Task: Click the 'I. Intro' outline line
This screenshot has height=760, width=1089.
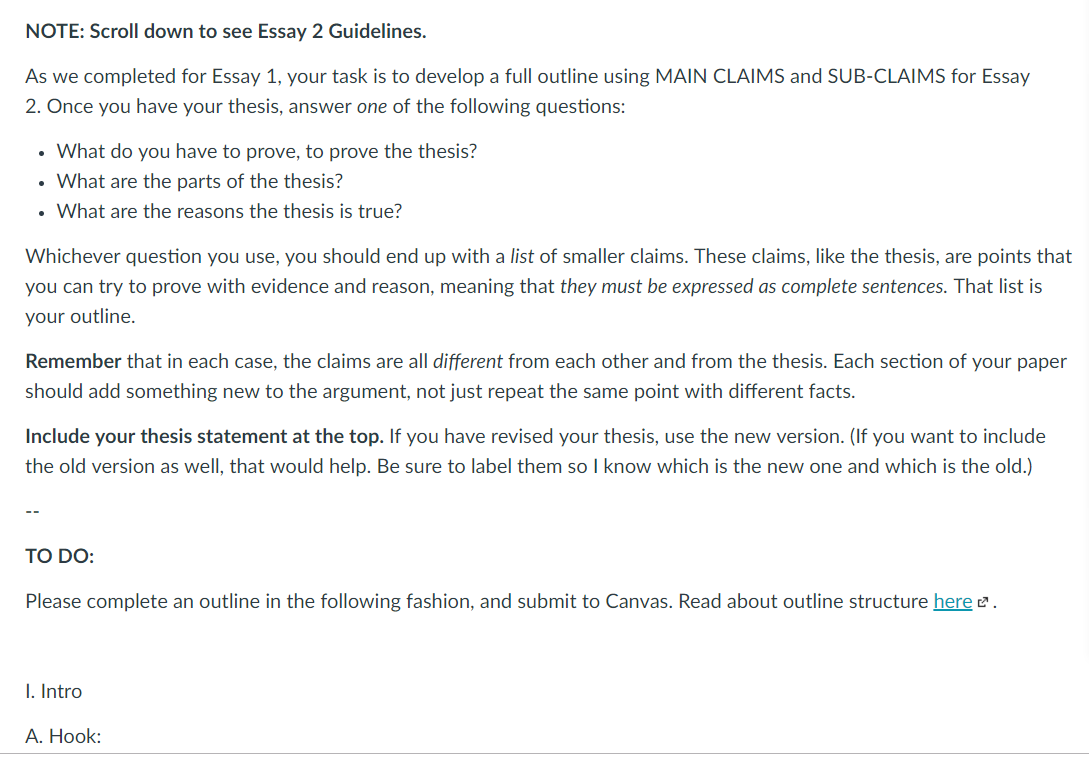Action: pos(53,692)
